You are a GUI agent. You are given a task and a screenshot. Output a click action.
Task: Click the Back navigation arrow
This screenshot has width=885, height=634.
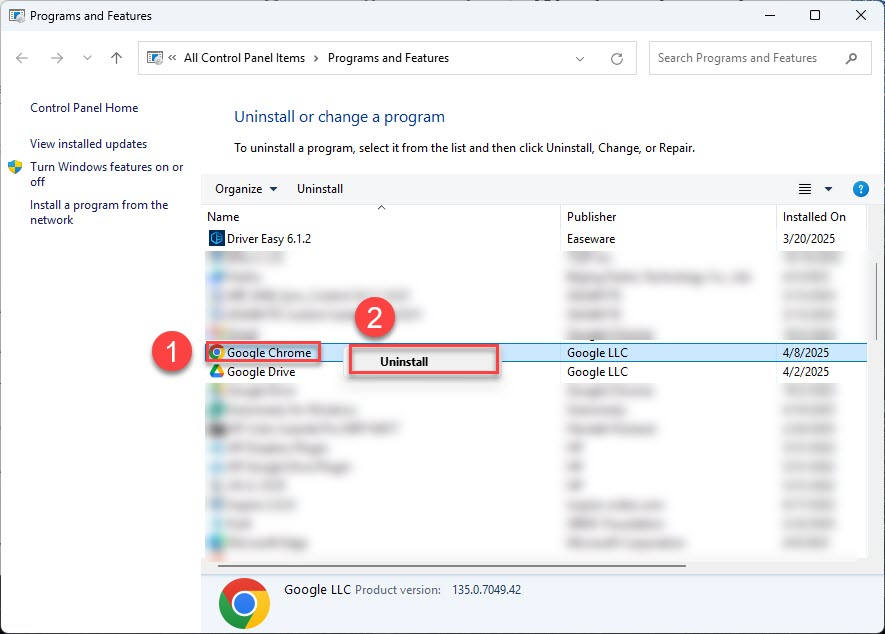[23, 58]
